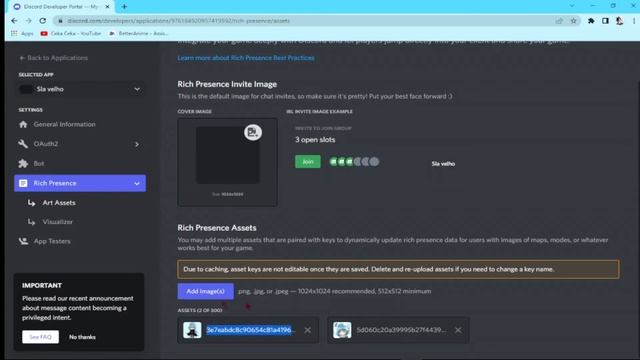Viewport: 640px width, 360px height.
Task: Delete the 3e7eabdc asset
Action: (308, 330)
